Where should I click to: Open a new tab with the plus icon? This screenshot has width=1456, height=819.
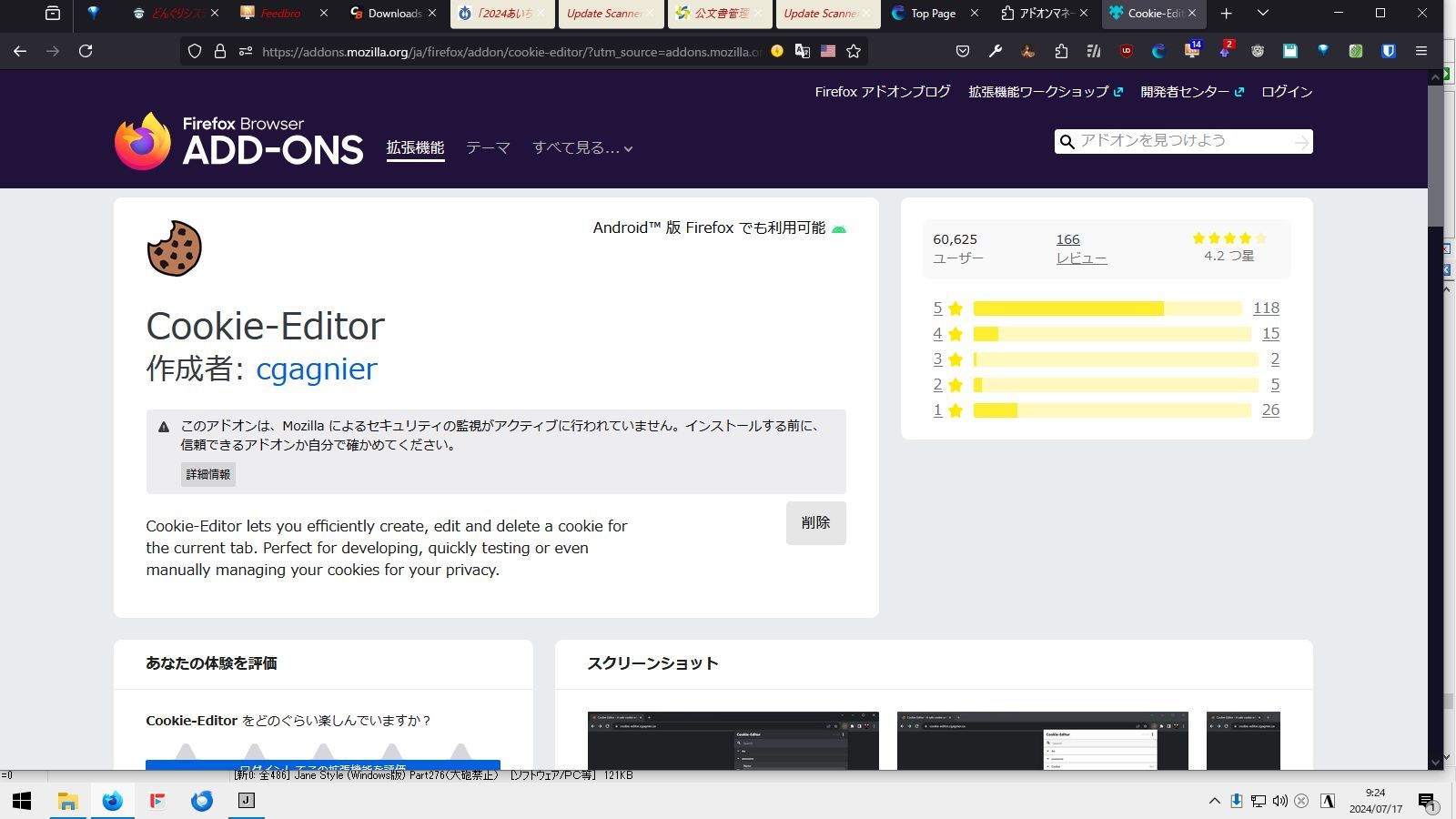pyautogui.click(x=1227, y=14)
